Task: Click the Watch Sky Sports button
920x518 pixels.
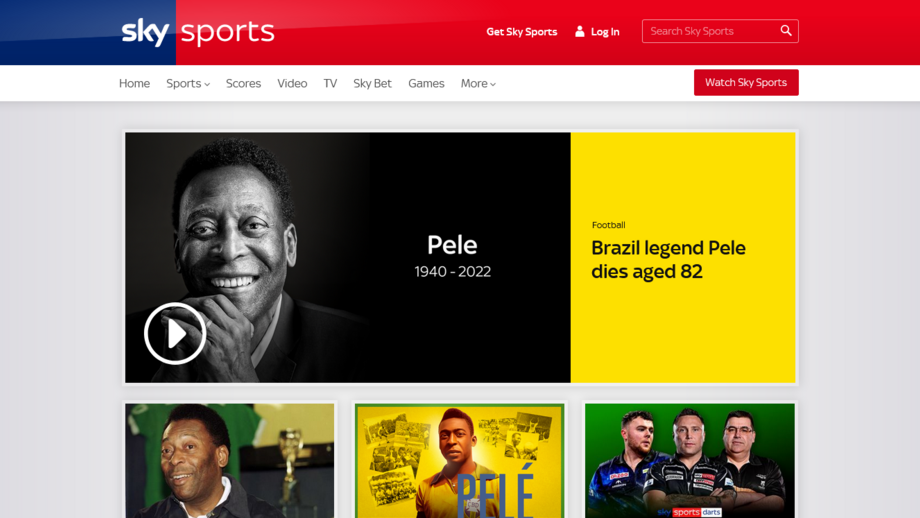Action: click(746, 82)
